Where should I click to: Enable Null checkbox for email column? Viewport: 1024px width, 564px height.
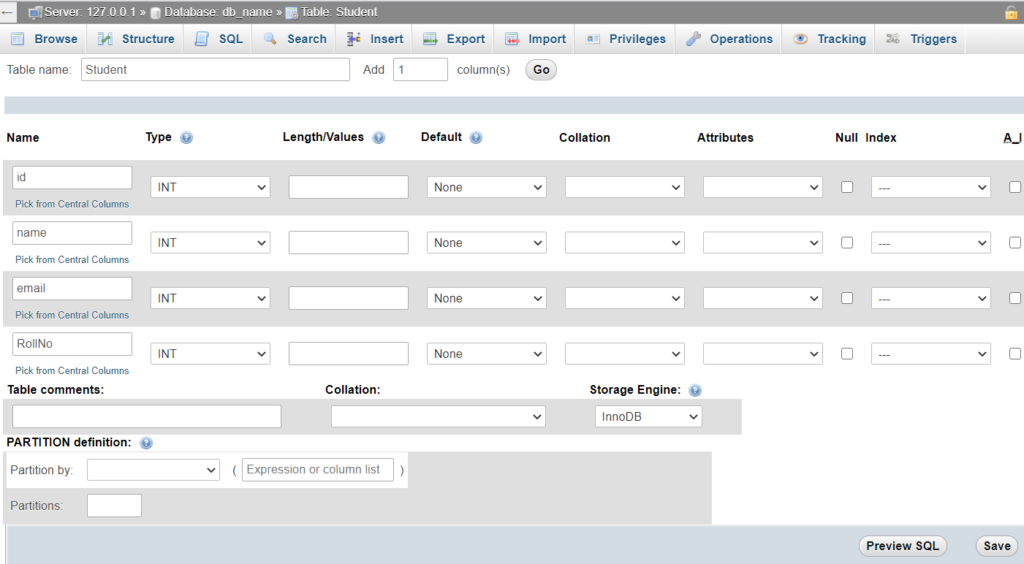point(847,298)
